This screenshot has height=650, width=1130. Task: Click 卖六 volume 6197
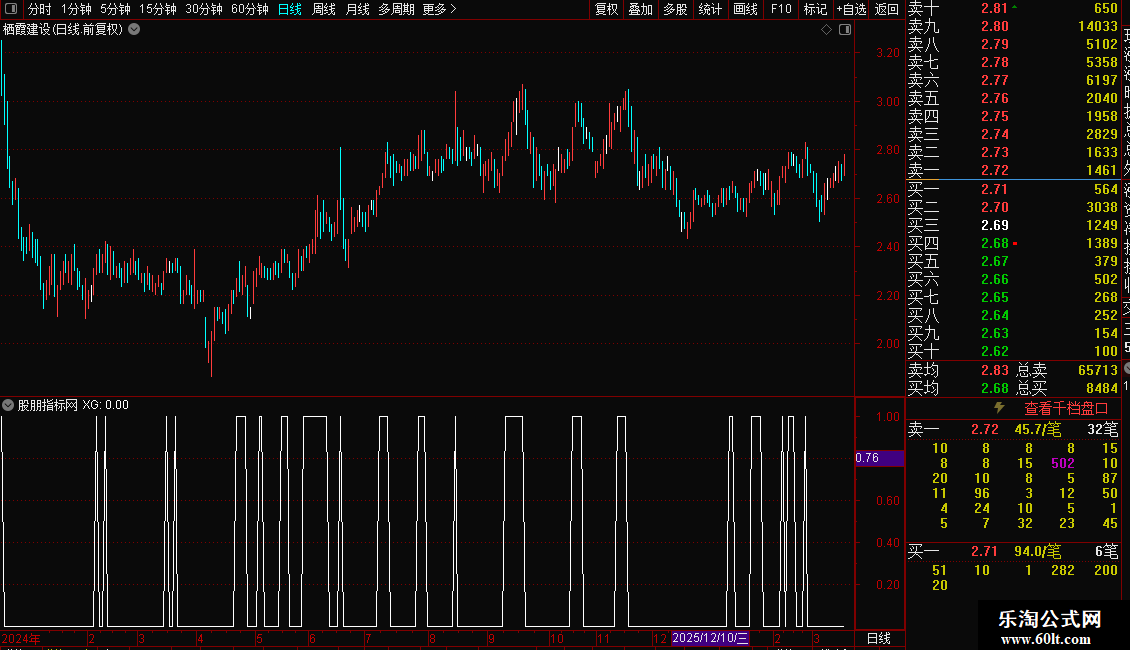pyautogui.click(x=1102, y=80)
